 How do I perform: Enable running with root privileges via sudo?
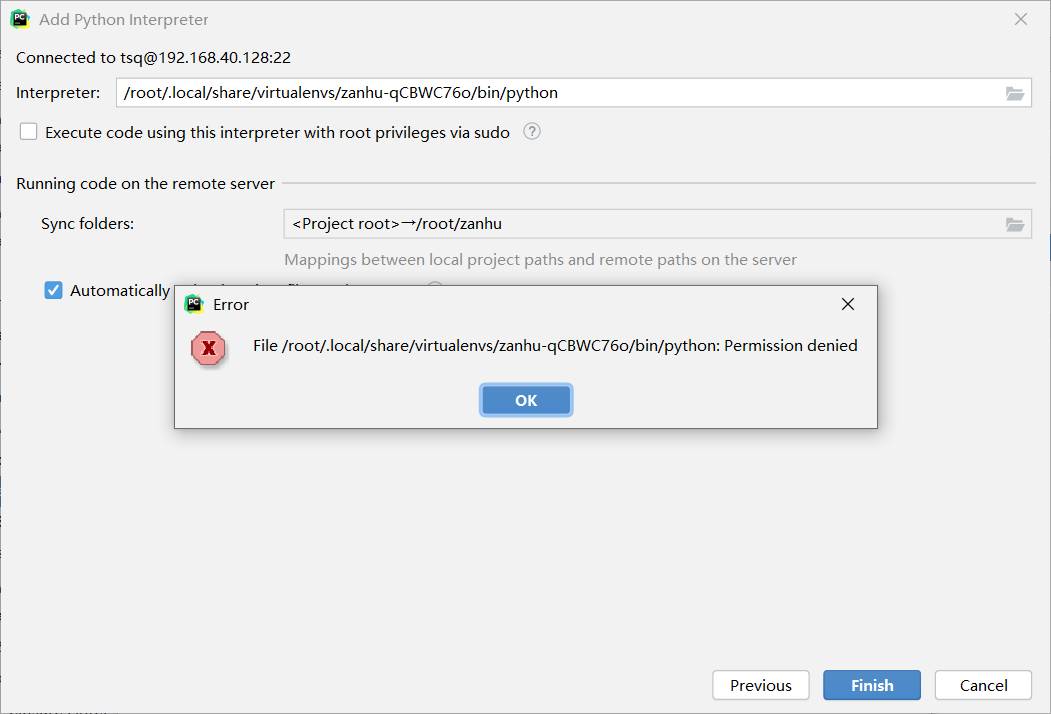point(28,132)
